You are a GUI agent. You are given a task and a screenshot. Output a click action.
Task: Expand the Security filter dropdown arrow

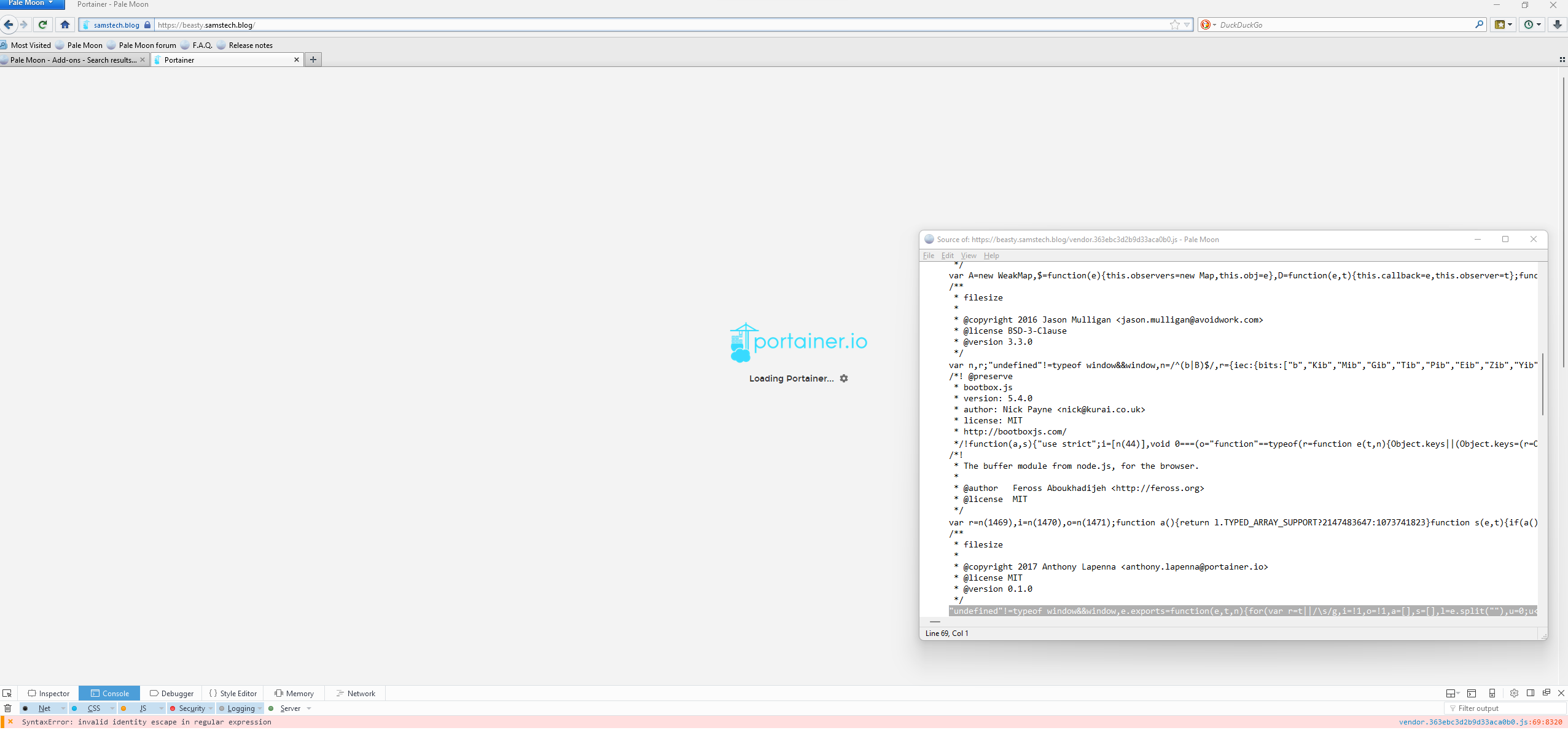(211, 708)
